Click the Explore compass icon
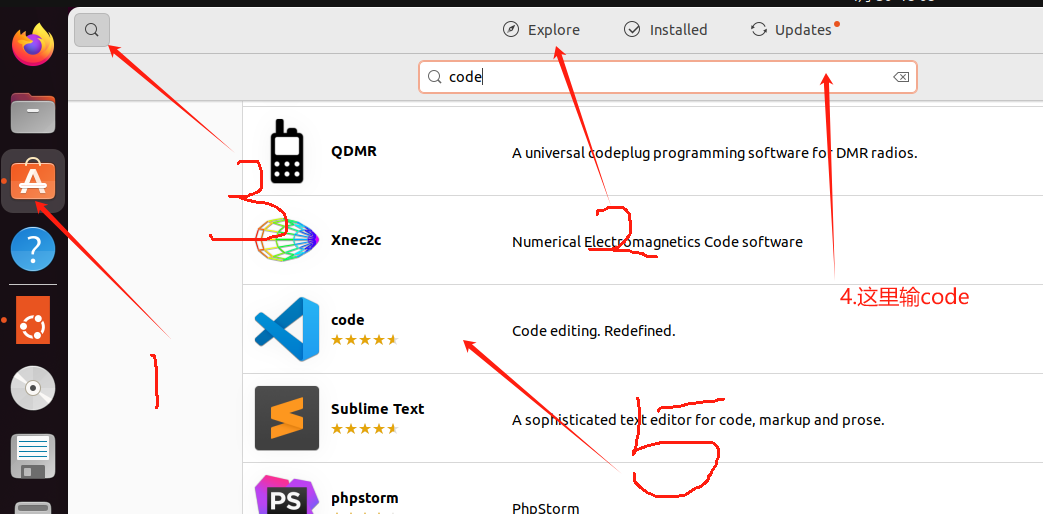1043x514 pixels. (x=511, y=29)
